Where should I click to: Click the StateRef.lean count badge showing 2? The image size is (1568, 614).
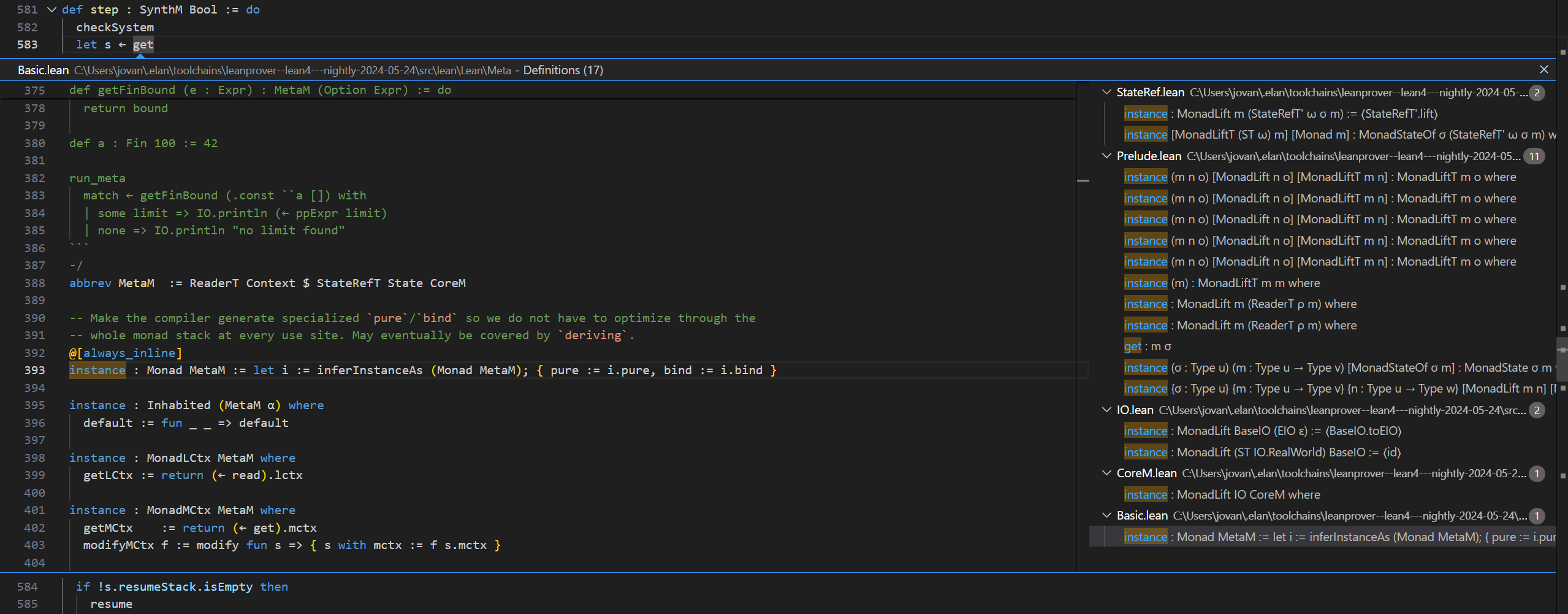pyautogui.click(x=1536, y=93)
